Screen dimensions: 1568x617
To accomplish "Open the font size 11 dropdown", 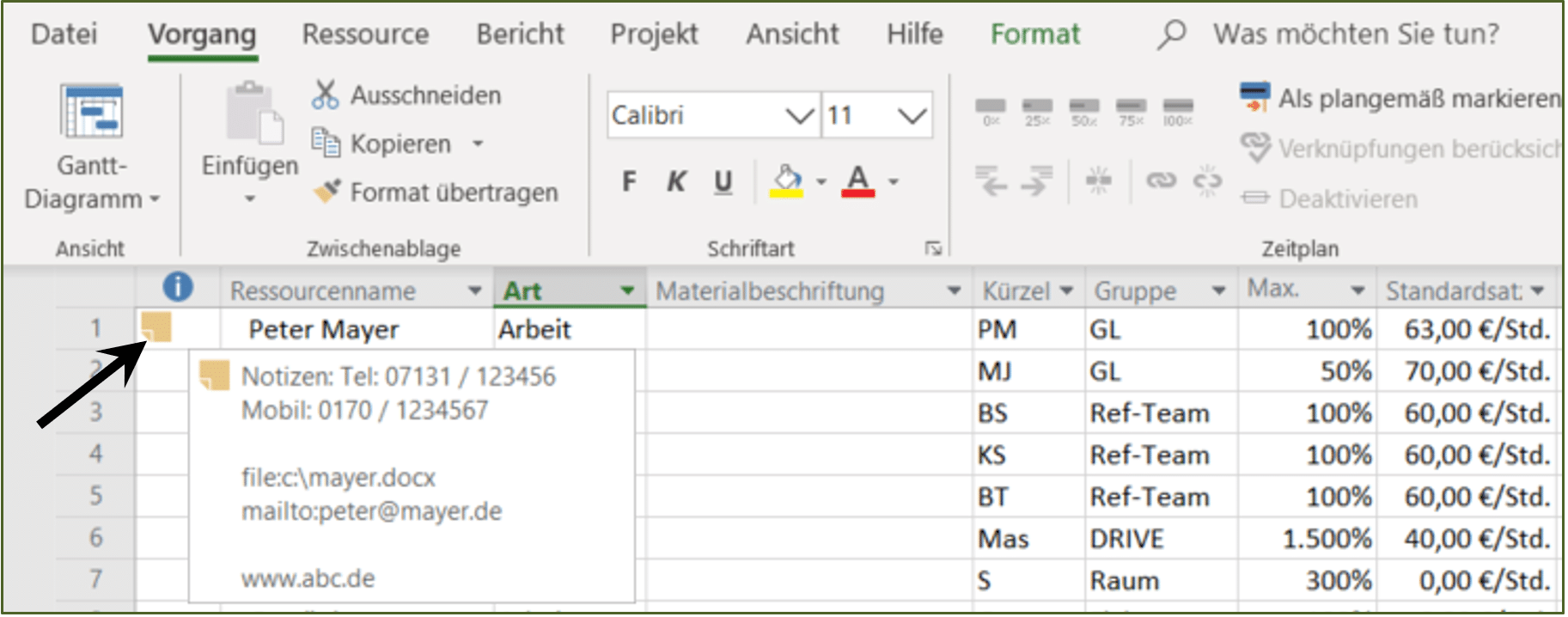I will 912,115.
